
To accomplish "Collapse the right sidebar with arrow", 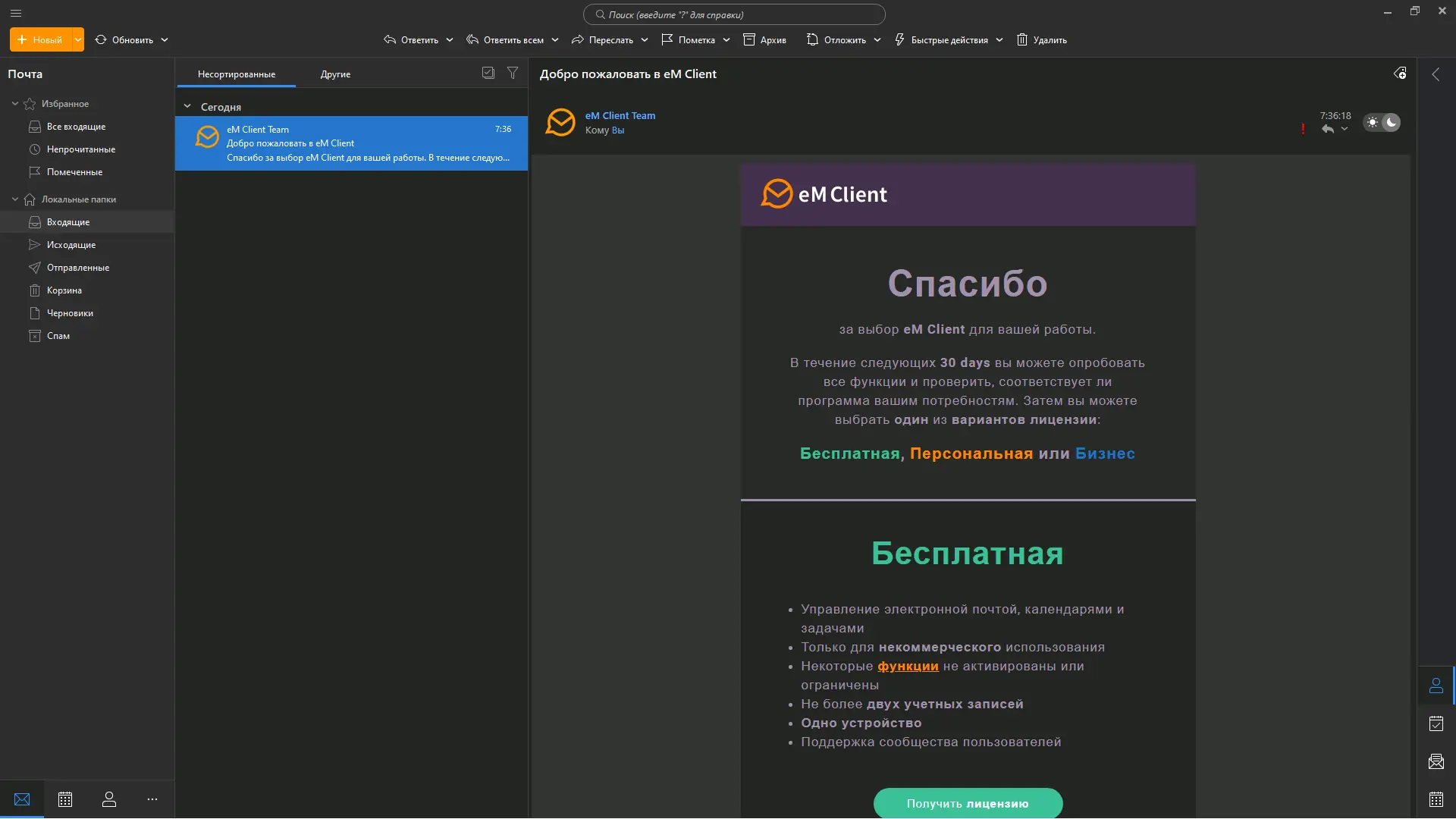I will pos(1436,74).
